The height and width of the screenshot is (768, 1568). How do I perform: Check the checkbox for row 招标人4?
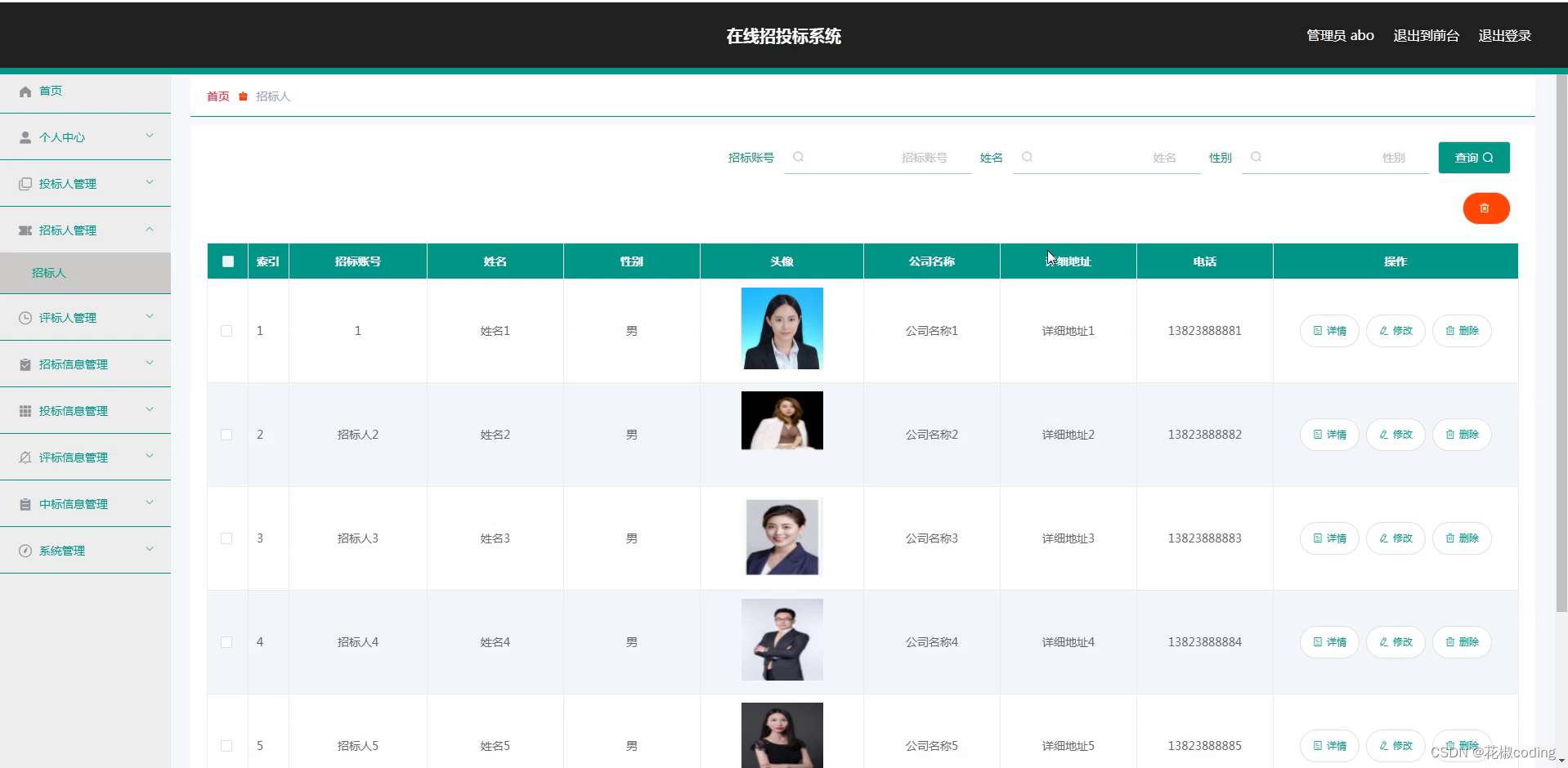pos(226,642)
